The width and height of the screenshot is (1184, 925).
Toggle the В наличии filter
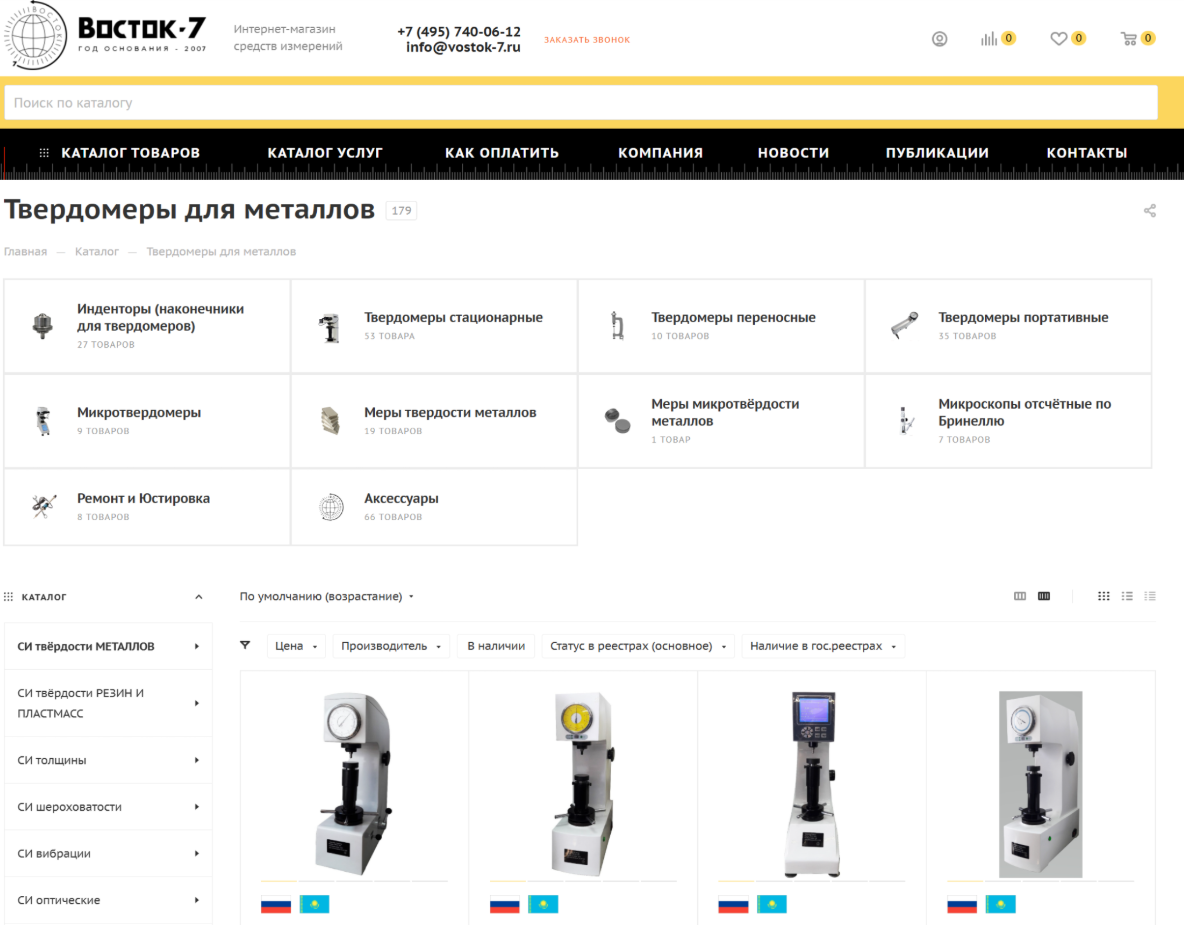(x=496, y=646)
